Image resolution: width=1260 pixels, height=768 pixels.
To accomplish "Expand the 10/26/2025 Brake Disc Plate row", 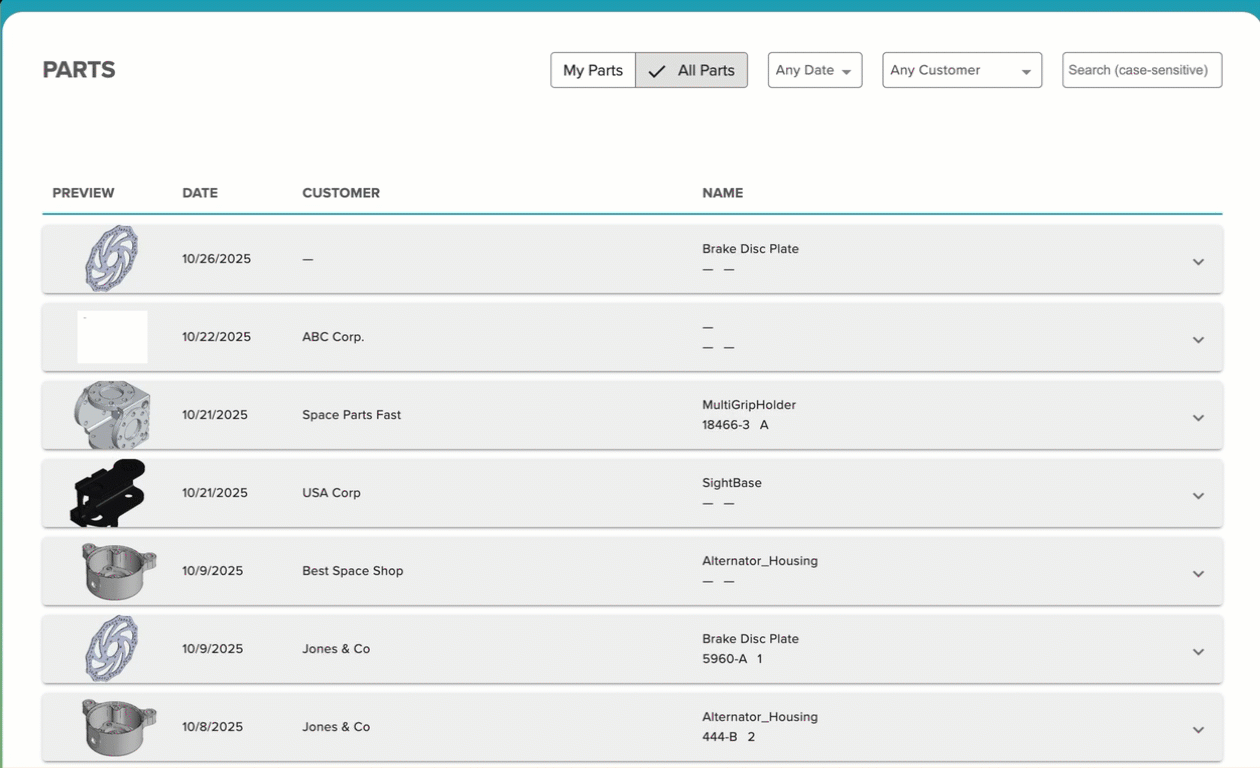I will 1198,262.
